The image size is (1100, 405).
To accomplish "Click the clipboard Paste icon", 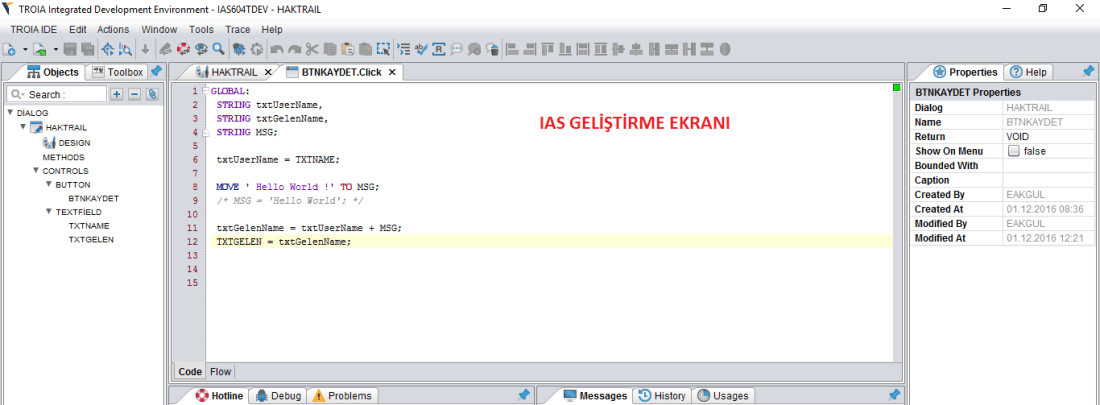I will [347, 49].
